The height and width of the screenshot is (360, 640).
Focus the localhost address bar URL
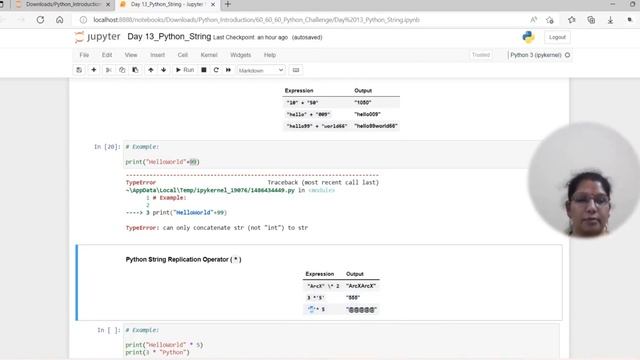pos(256,20)
